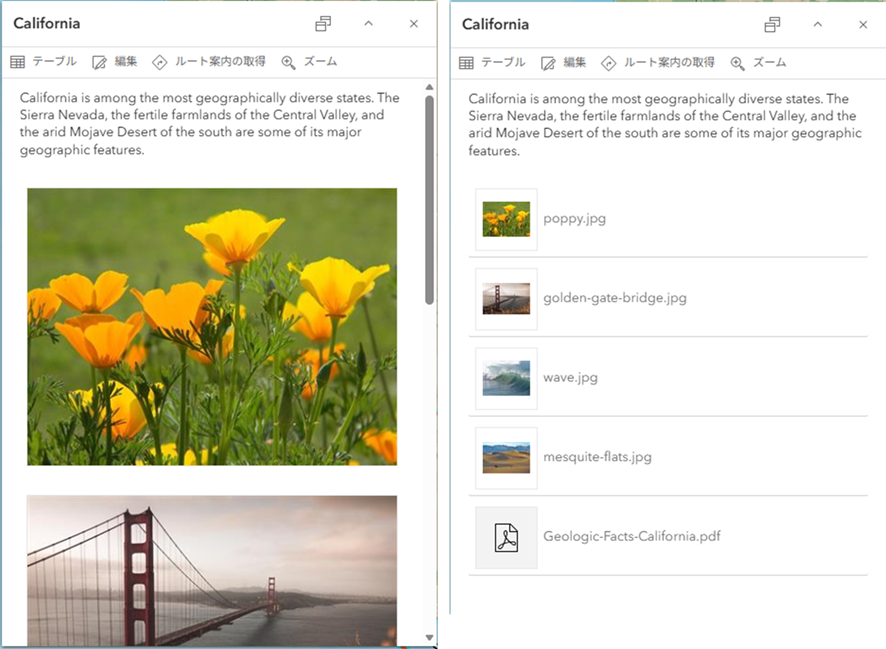Open the large poppy flower image

point(212,326)
